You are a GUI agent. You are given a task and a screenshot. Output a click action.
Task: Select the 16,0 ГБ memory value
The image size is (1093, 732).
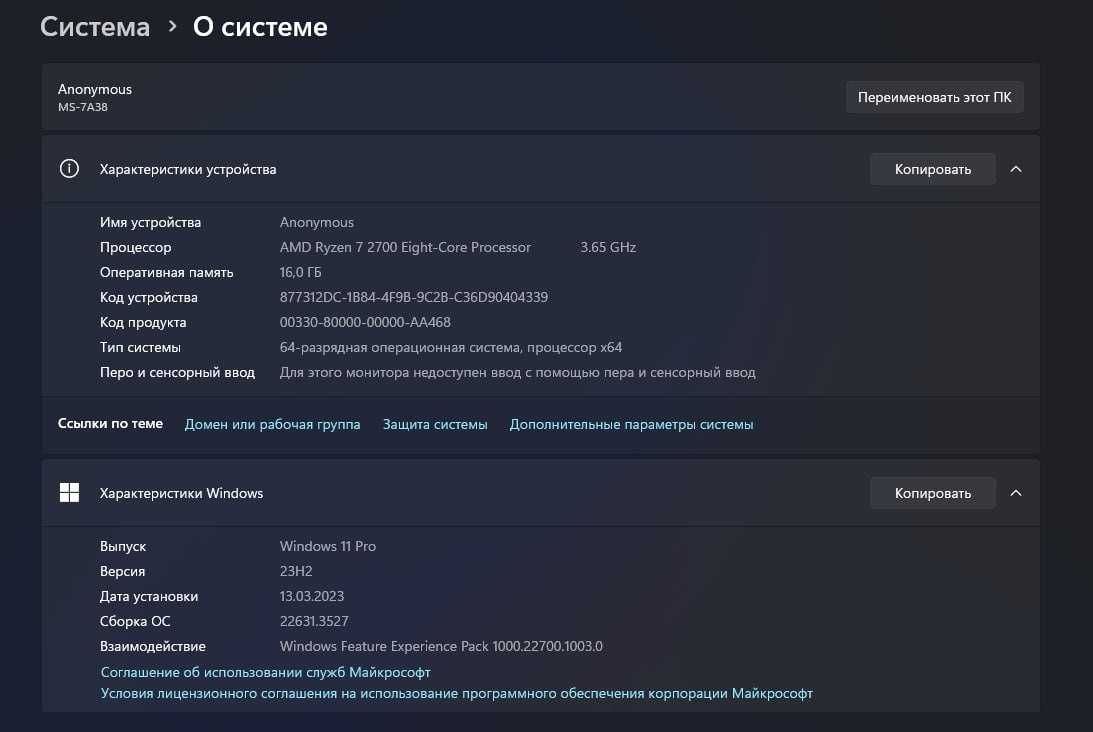(x=300, y=272)
